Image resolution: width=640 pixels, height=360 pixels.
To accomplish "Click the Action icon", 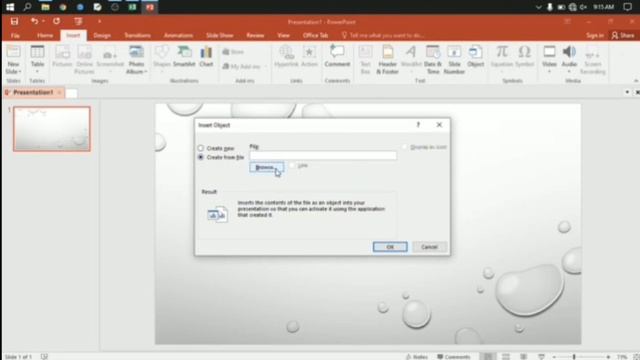I will point(309,52).
